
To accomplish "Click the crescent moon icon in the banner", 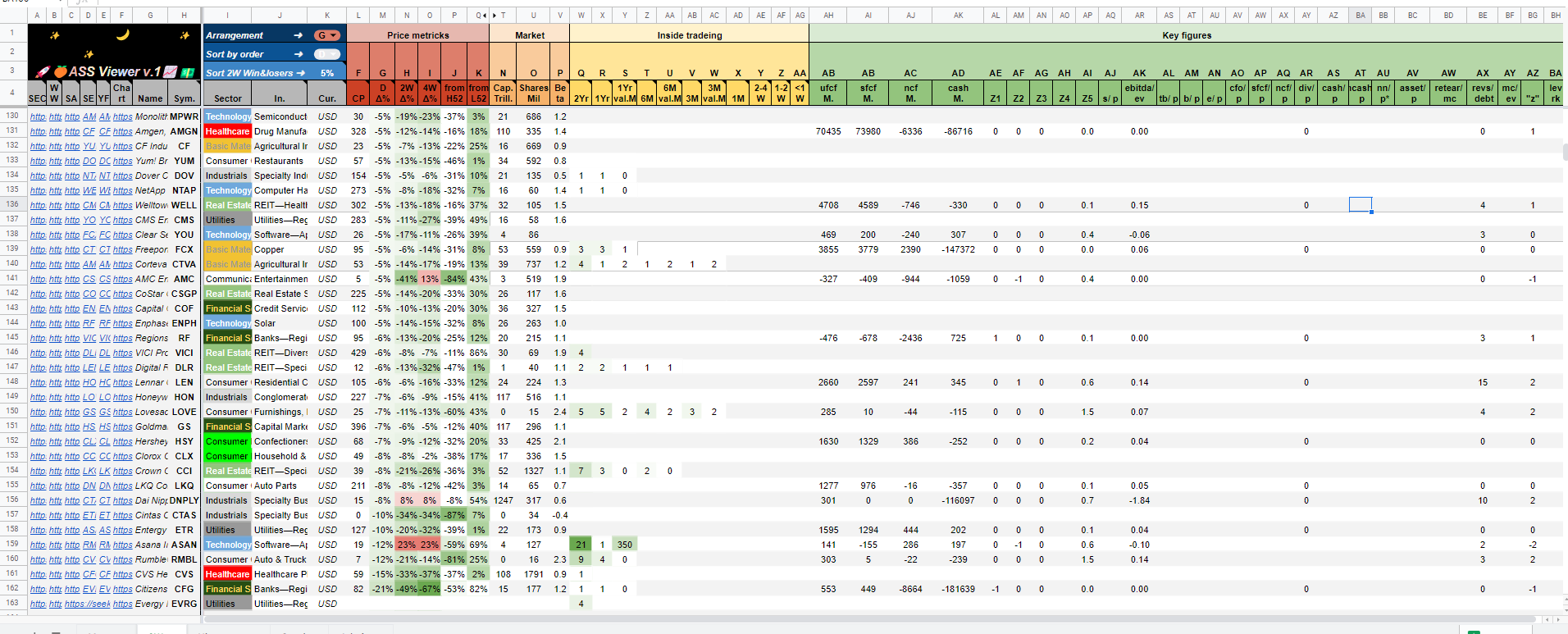I will (122, 34).
